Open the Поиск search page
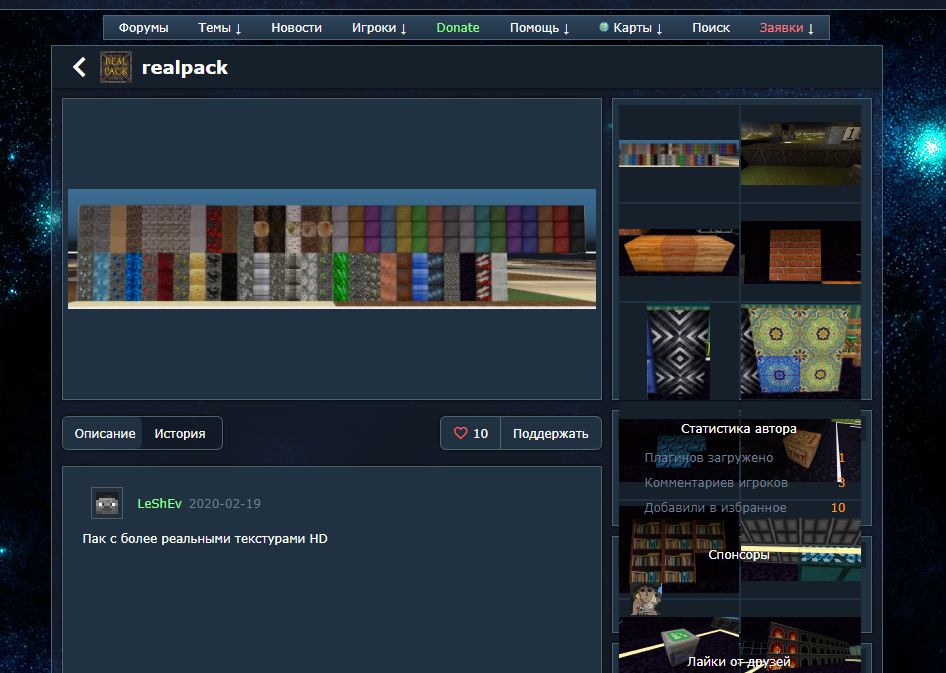Viewport: 946px width, 673px height. 711,28
